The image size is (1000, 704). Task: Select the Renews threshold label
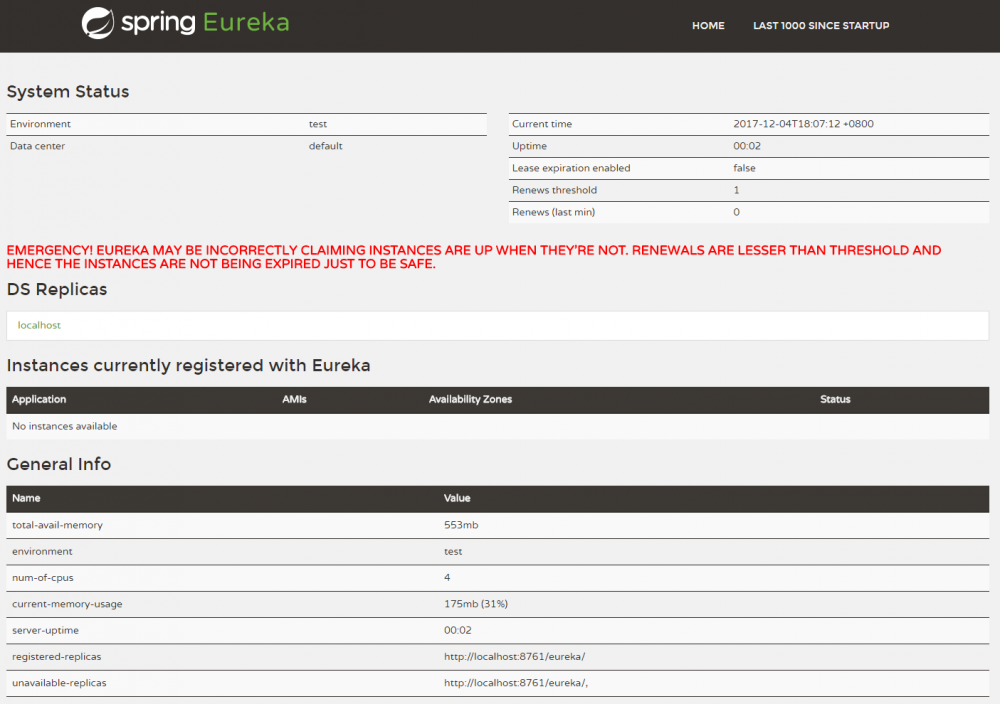pos(554,190)
